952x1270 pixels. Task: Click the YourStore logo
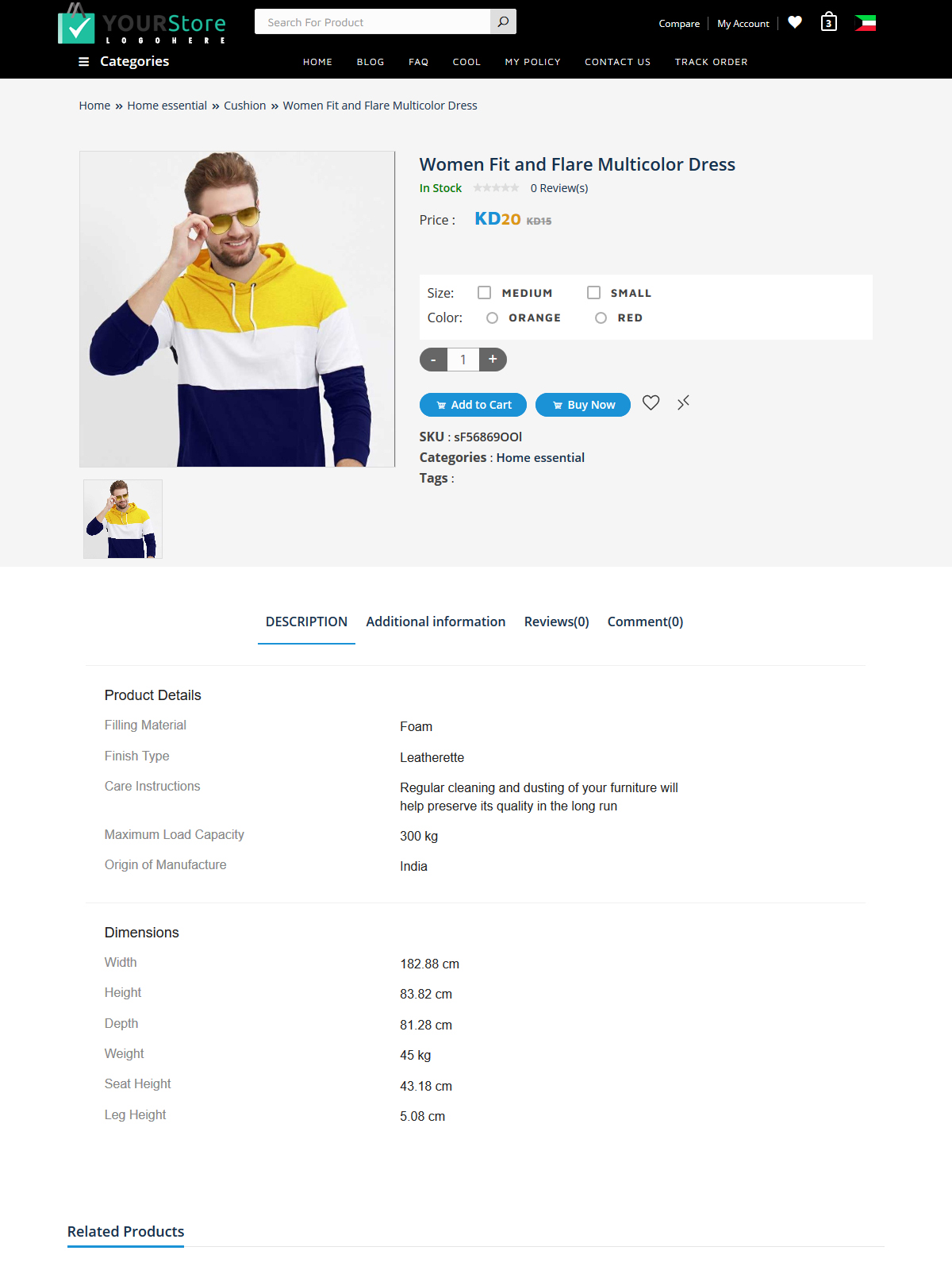point(142,24)
